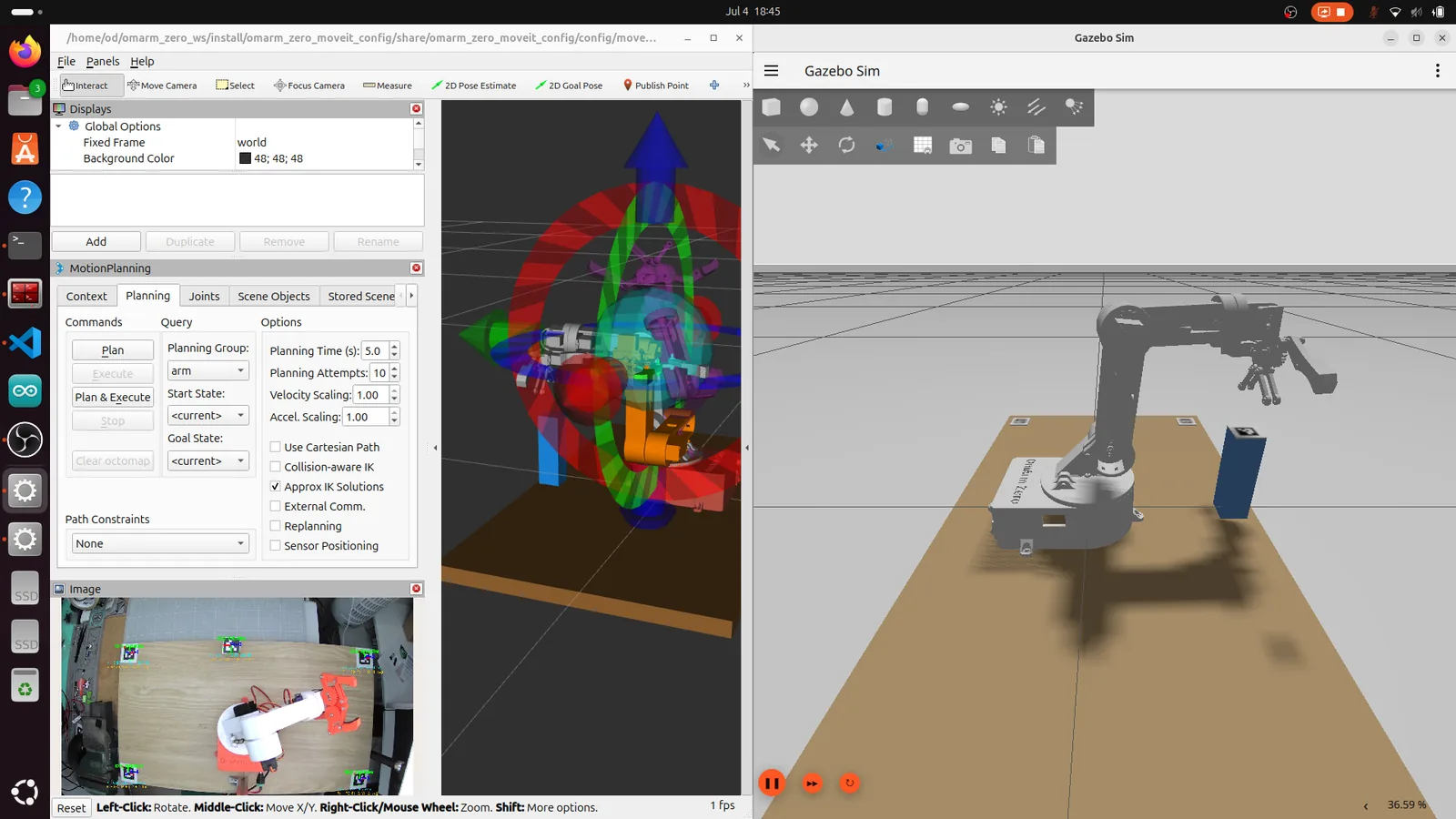Select the Gazebo rotate mode tool
The width and height of the screenshot is (1456, 819).
(846, 146)
